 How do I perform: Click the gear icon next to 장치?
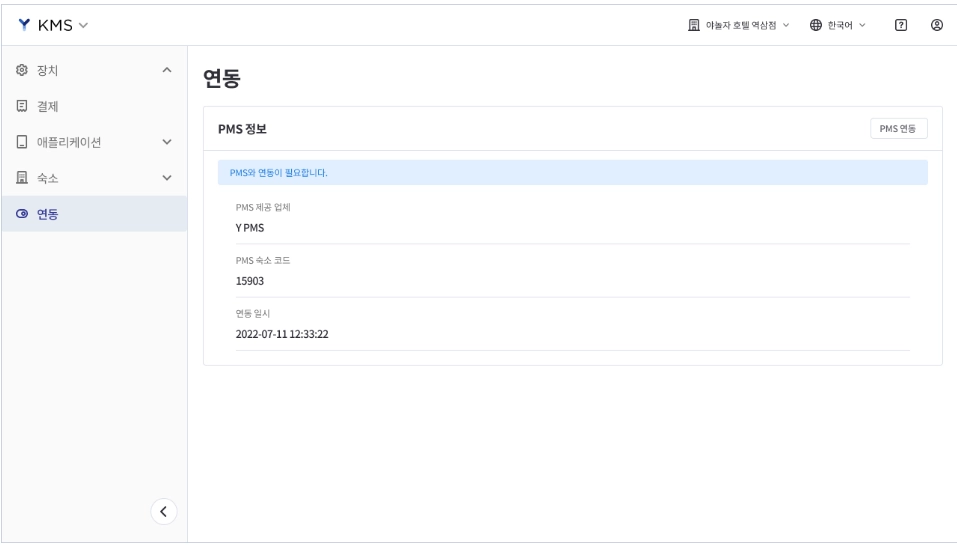pos(22,70)
